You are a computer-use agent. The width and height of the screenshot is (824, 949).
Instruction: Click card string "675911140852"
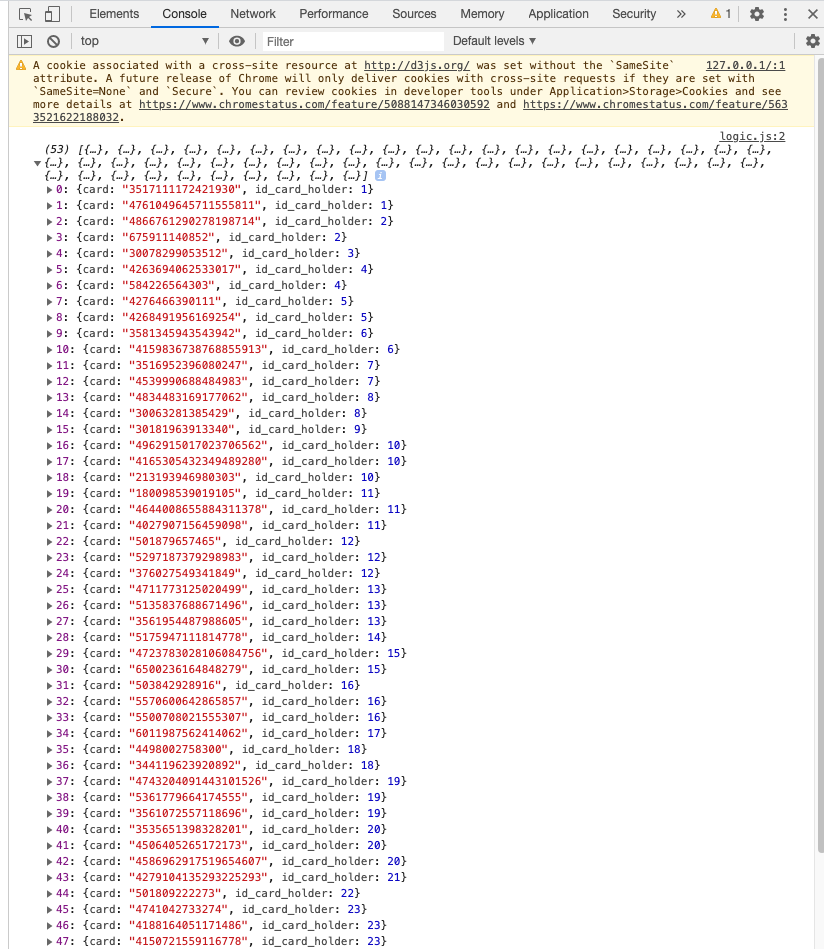pos(168,237)
